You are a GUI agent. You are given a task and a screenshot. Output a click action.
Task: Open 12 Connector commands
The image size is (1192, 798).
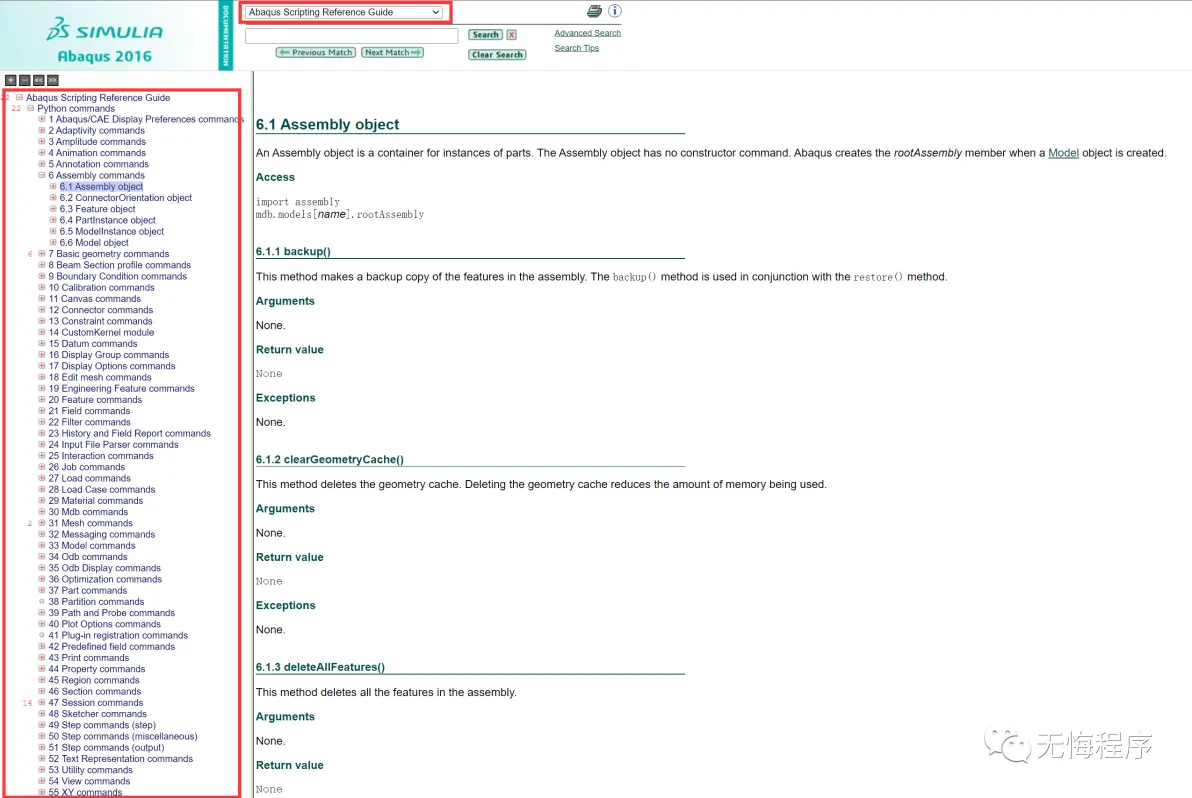pyautogui.click(x=100, y=310)
